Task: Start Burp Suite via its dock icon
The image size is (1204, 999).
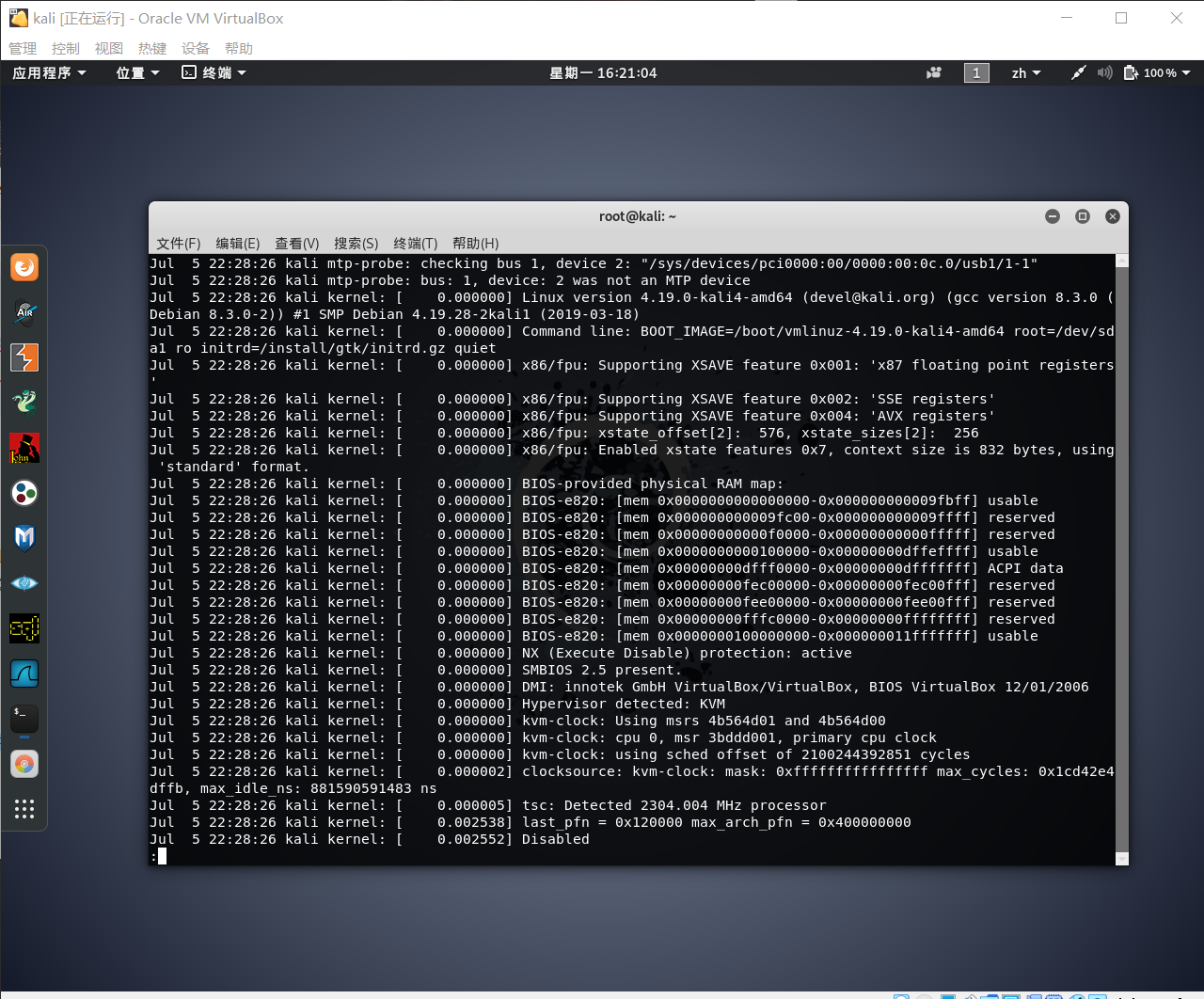Action: (x=24, y=357)
